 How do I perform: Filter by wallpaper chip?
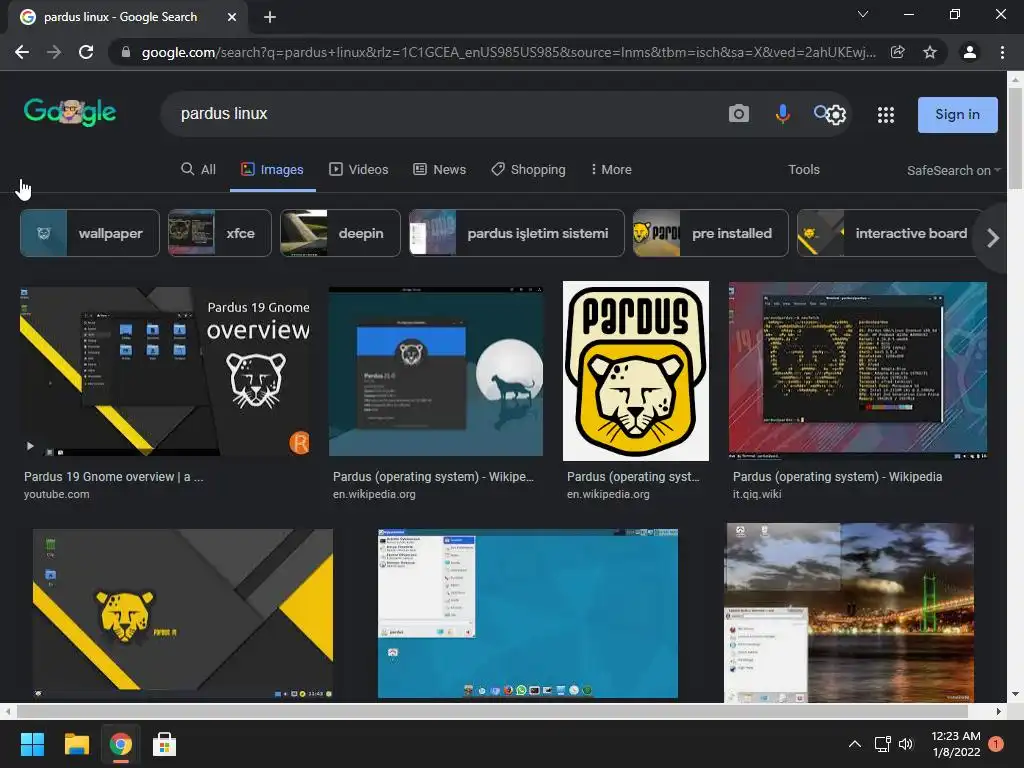(x=90, y=233)
